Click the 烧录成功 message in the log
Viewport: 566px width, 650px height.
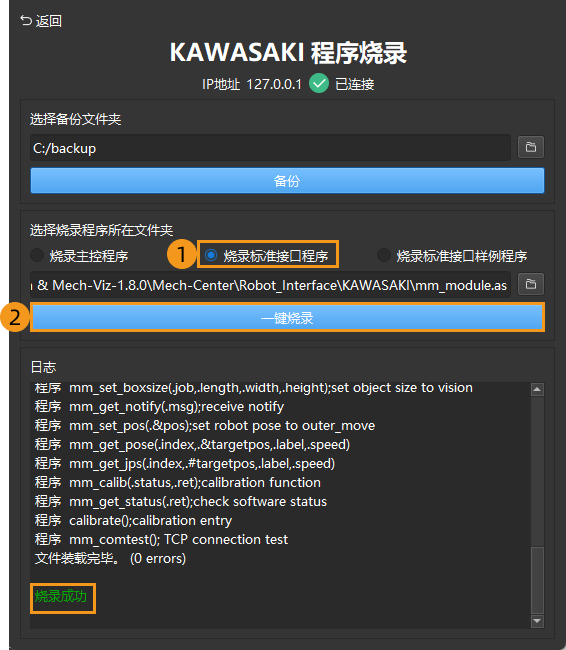[61, 596]
